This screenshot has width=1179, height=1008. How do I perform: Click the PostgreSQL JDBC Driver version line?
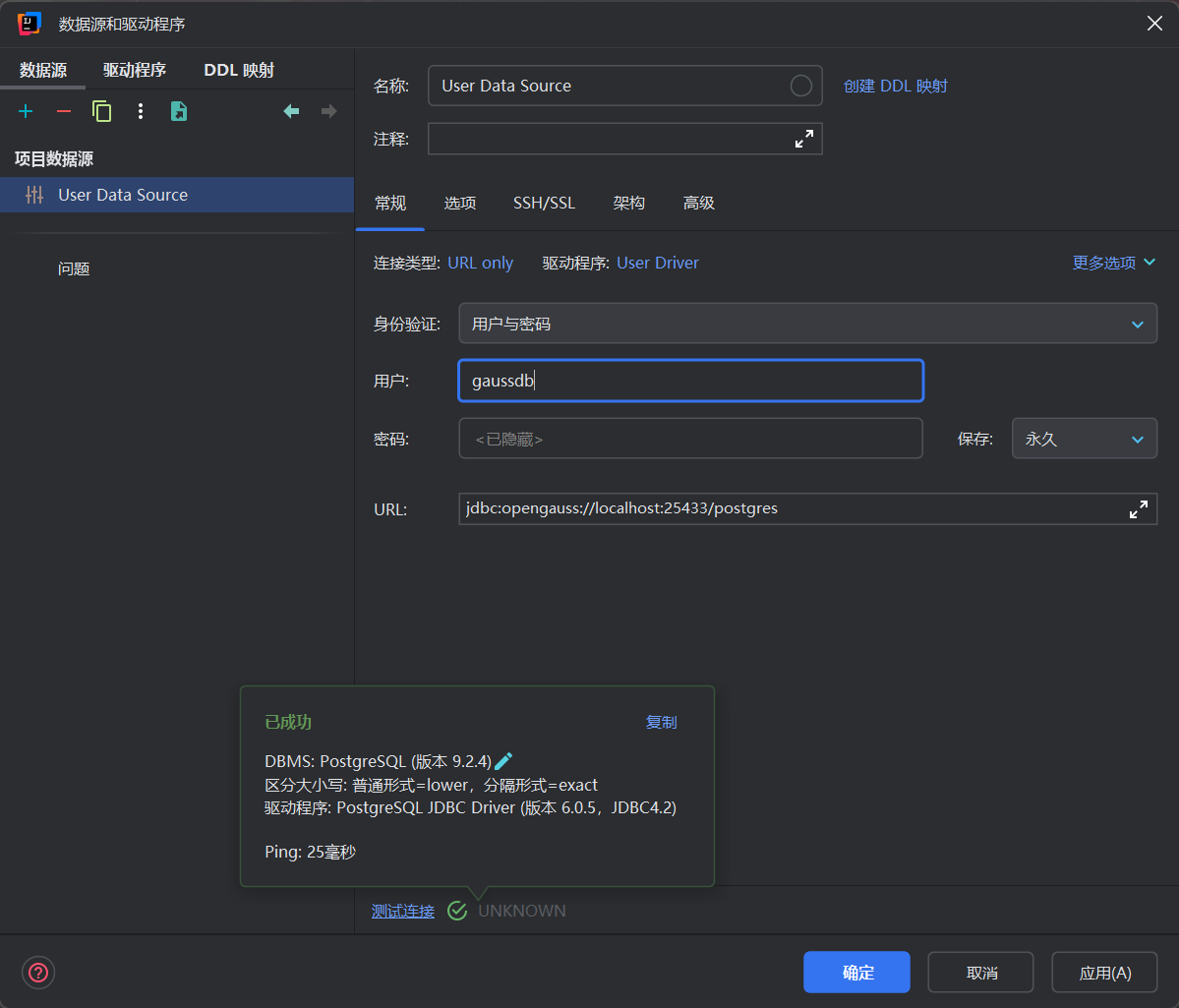pos(471,808)
